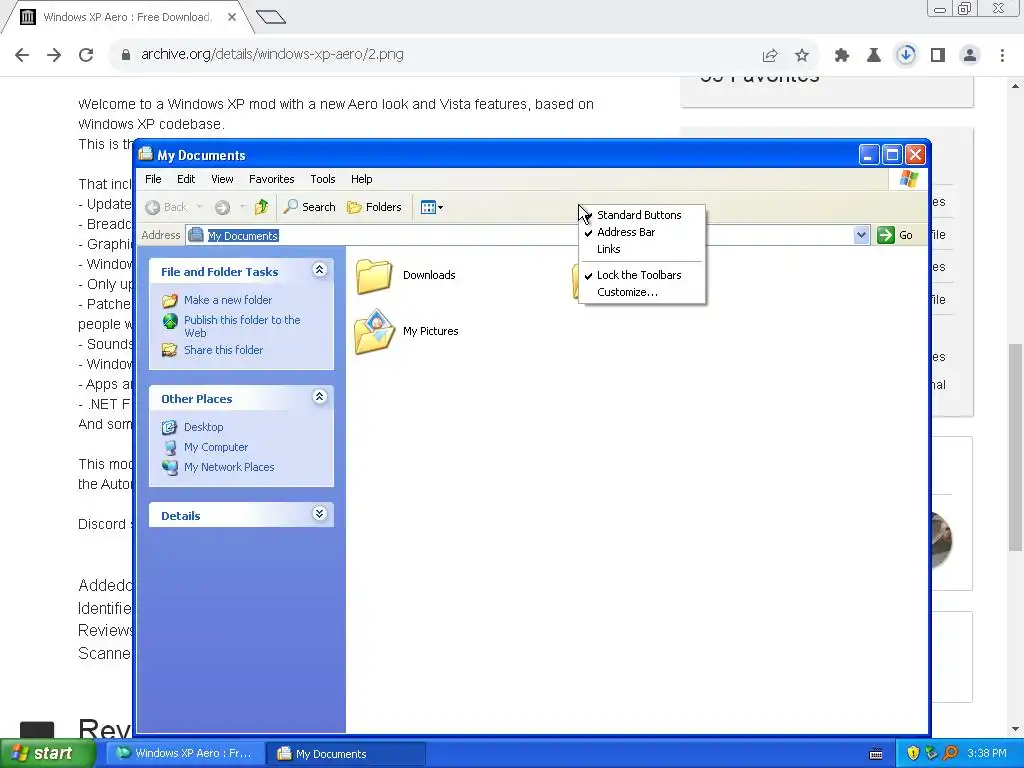Image resolution: width=1024 pixels, height=768 pixels.
Task: Bookmark this page with the star icon
Action: pyautogui.click(x=802, y=56)
